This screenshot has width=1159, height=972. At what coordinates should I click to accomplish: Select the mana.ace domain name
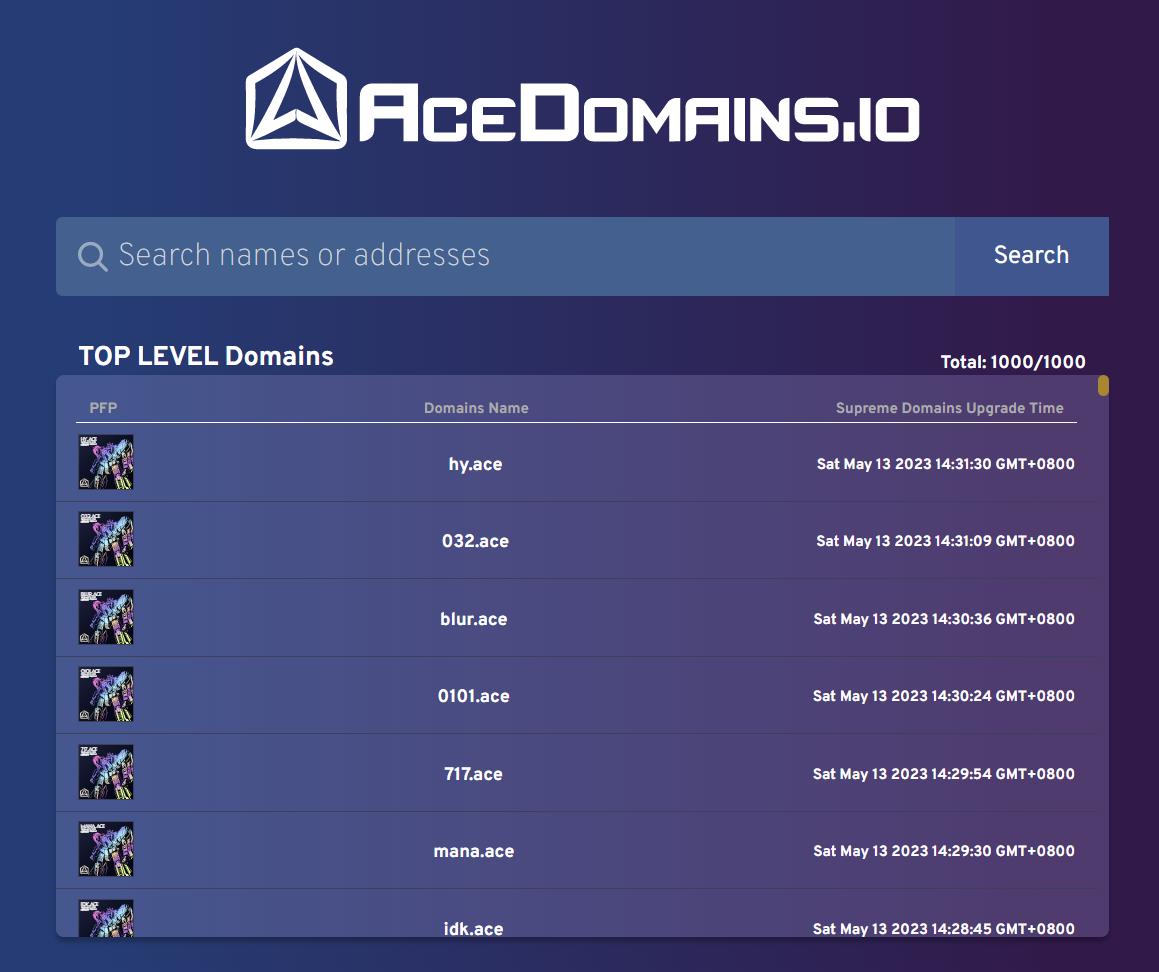point(474,852)
